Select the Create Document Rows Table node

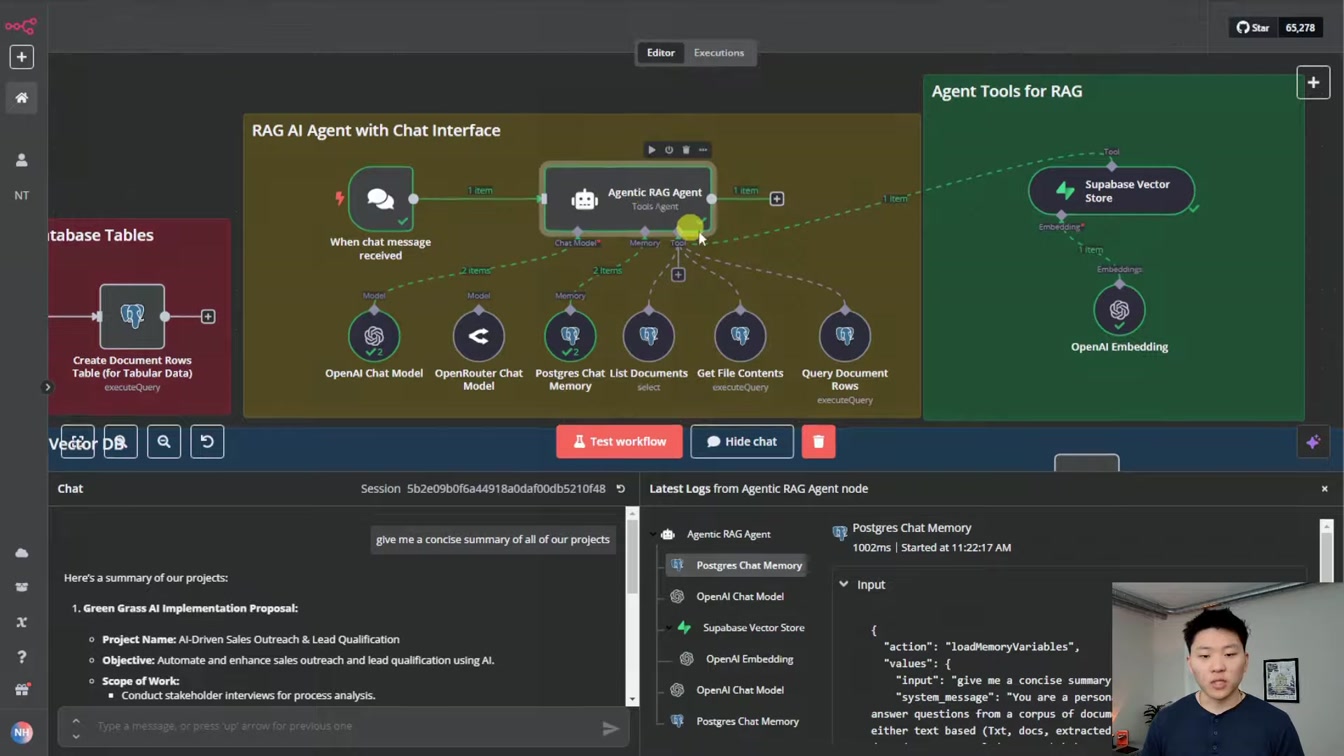tap(132, 316)
